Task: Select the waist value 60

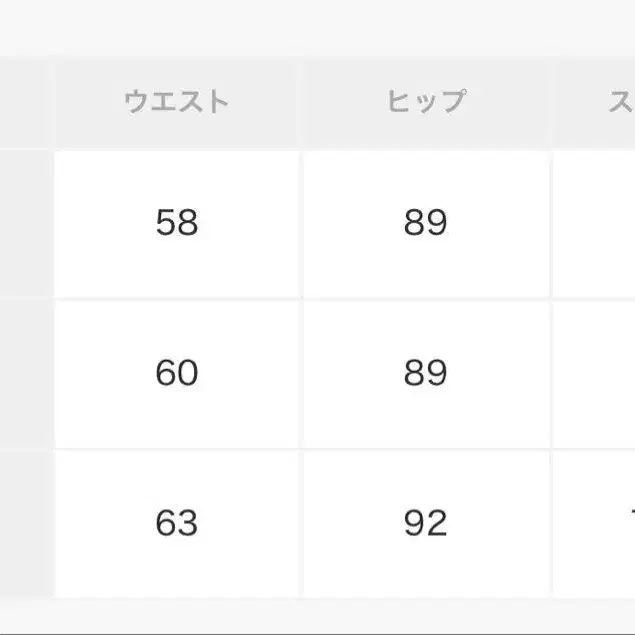Action: [177, 373]
